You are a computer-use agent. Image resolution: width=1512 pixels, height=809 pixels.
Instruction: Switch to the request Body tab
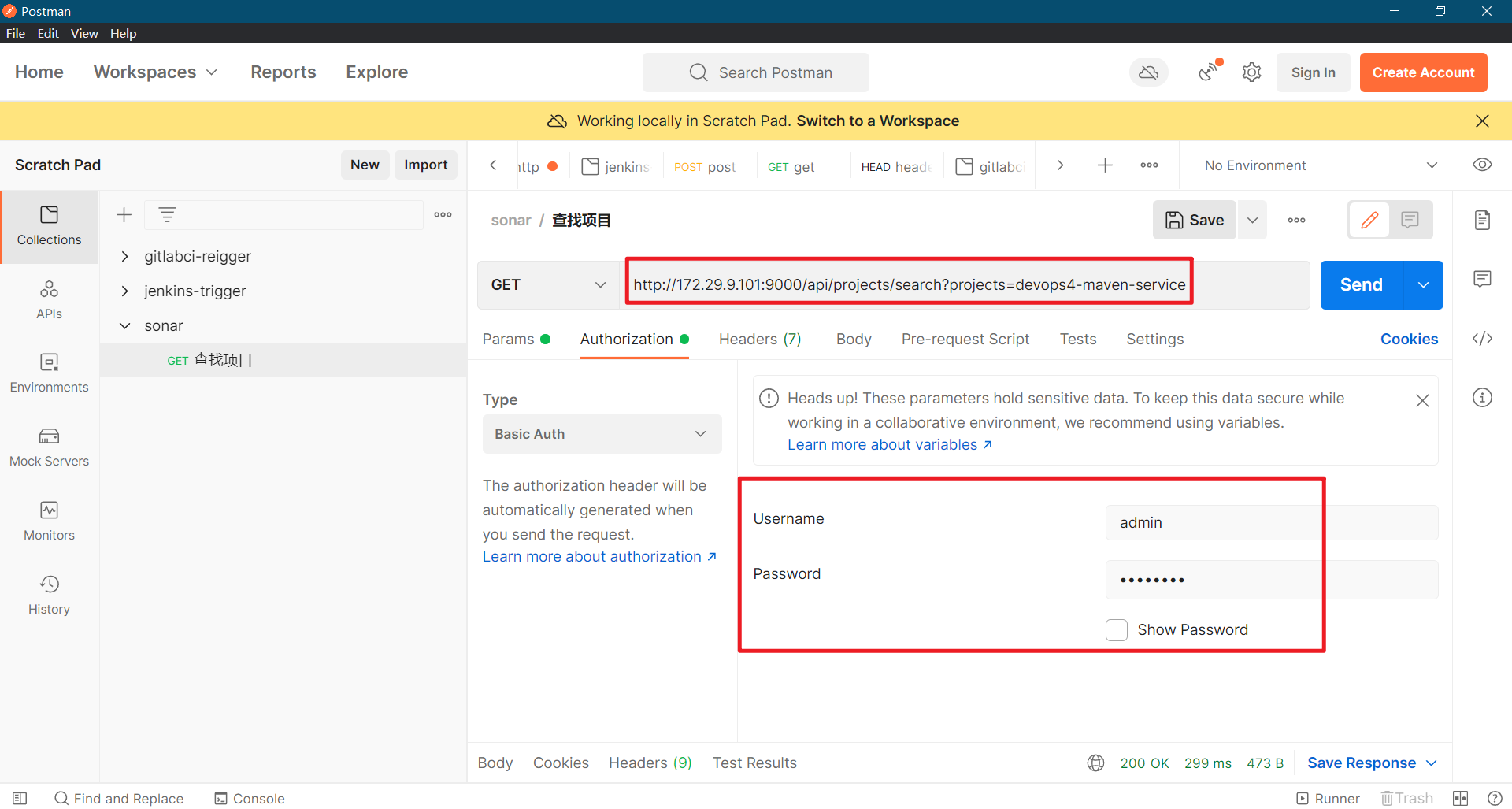(854, 339)
